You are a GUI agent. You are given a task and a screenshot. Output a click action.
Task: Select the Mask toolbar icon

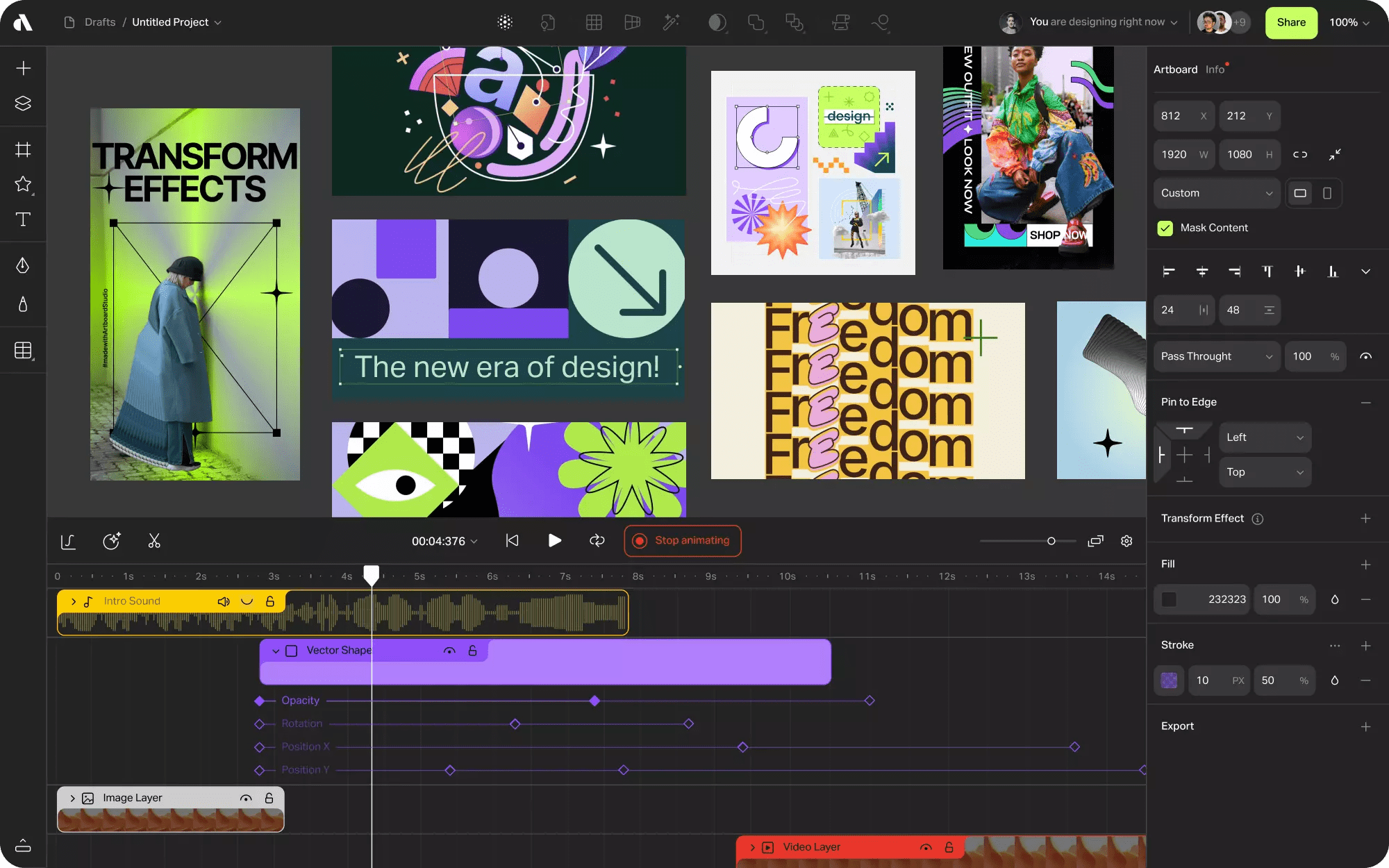(x=718, y=22)
